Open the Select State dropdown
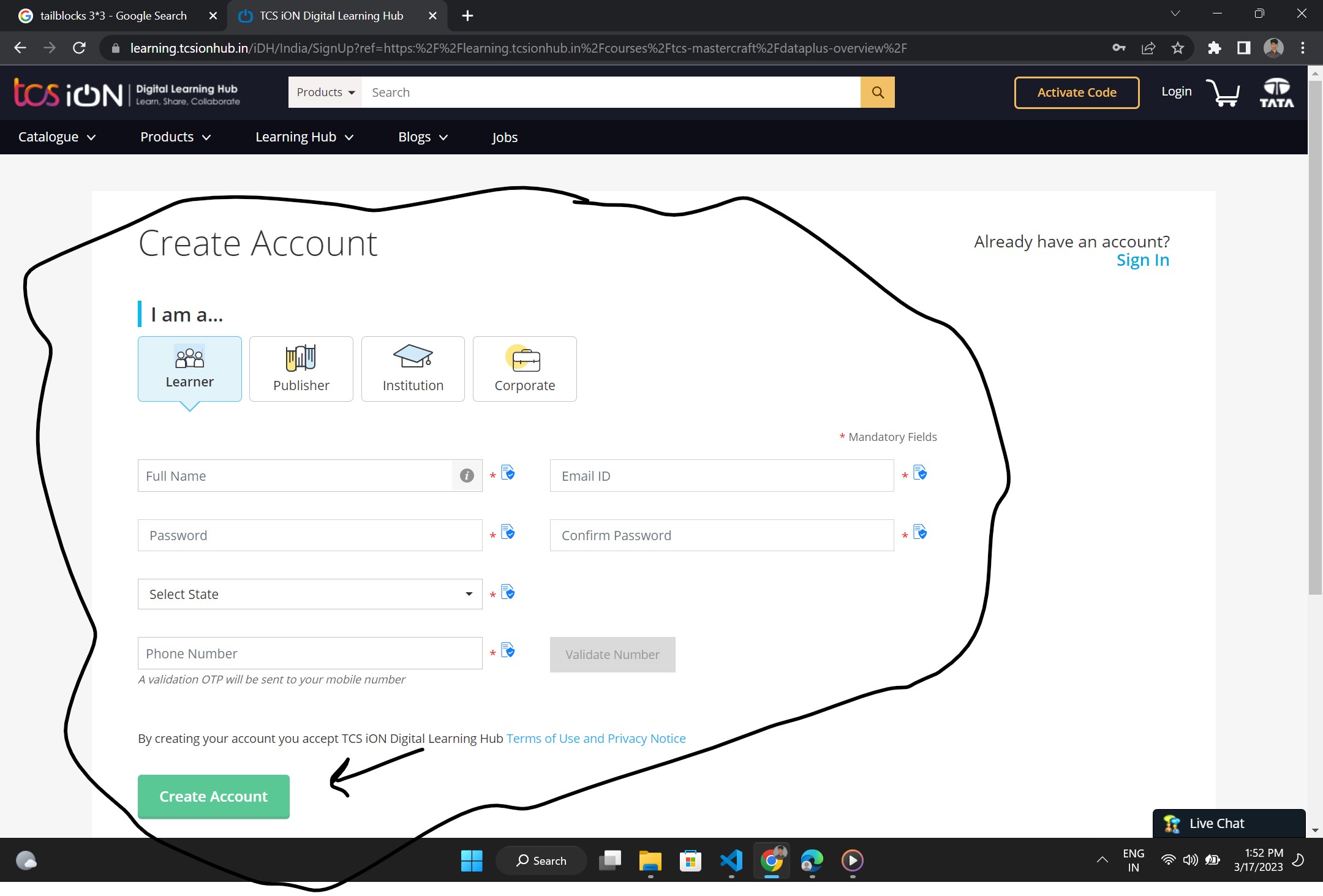The height and width of the screenshot is (896, 1323). click(x=310, y=594)
